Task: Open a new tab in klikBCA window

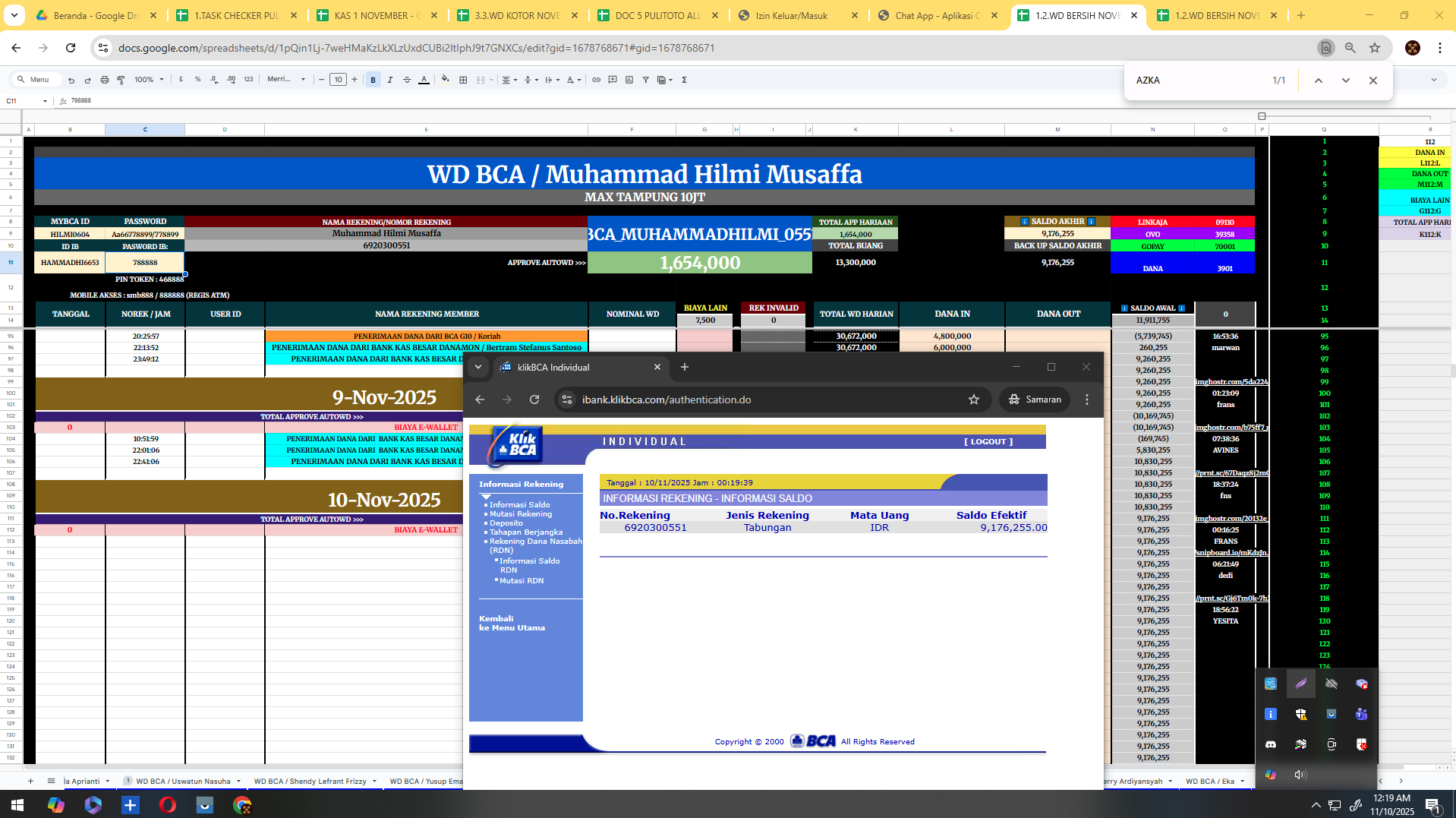Action: click(685, 367)
